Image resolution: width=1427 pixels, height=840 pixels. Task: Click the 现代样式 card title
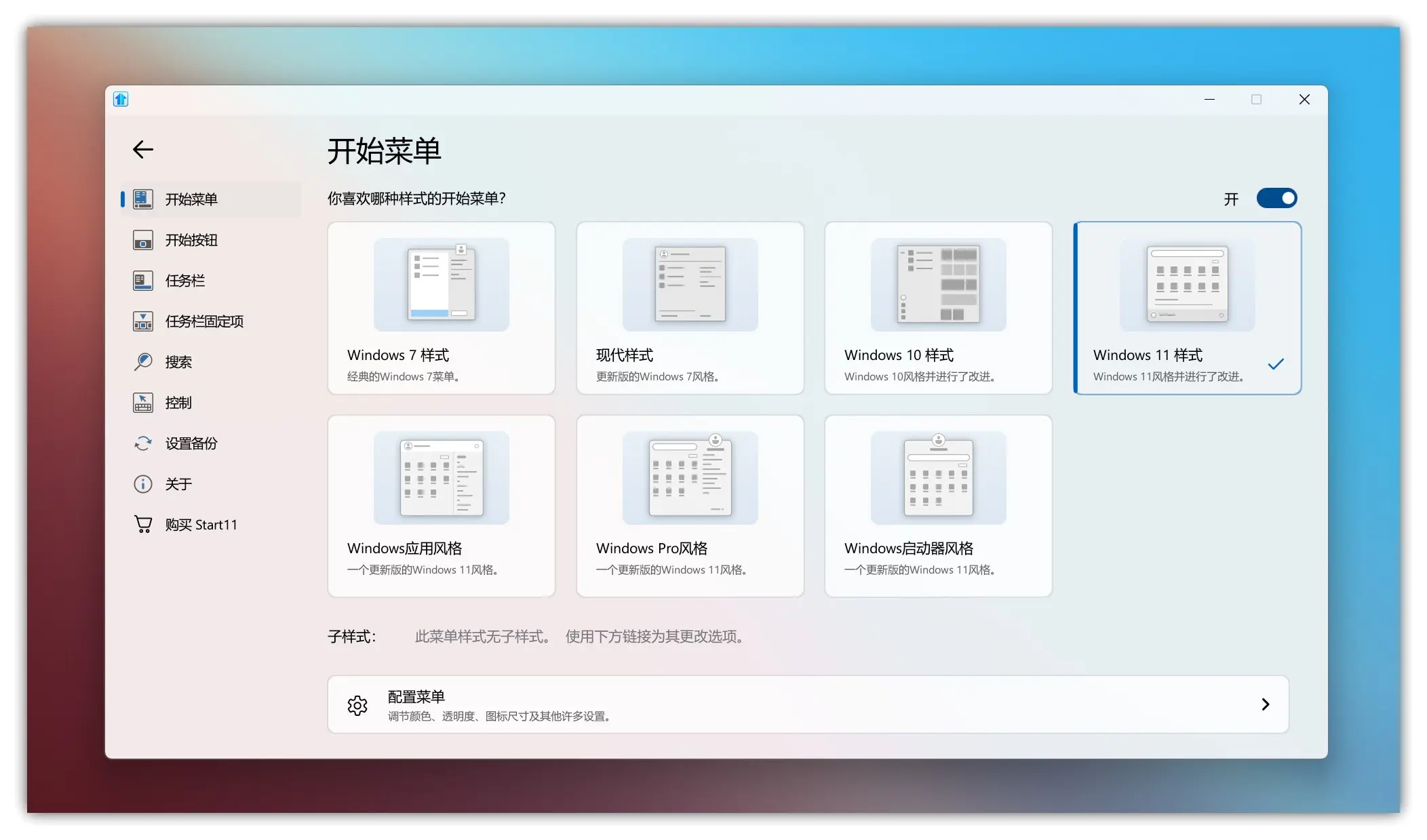(x=625, y=355)
